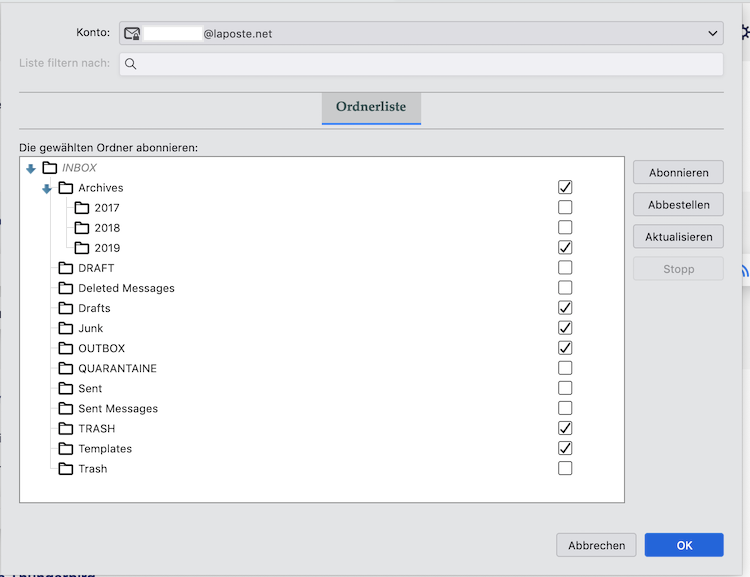Click the Templates folder icon
This screenshot has width=750, height=577.
66,448
